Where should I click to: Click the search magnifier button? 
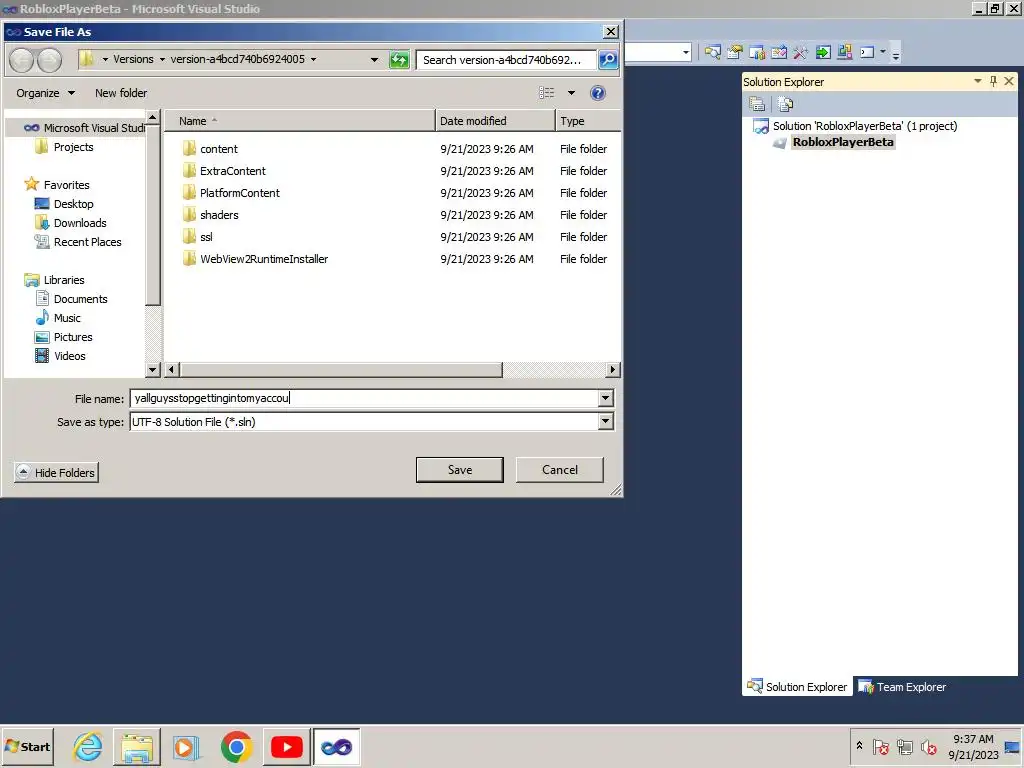(608, 60)
